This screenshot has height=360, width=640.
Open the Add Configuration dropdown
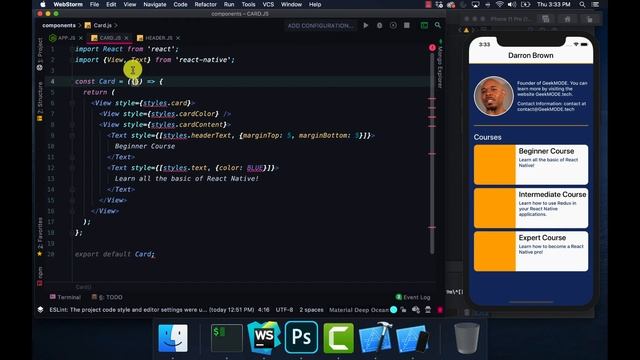pyautogui.click(x=320, y=25)
